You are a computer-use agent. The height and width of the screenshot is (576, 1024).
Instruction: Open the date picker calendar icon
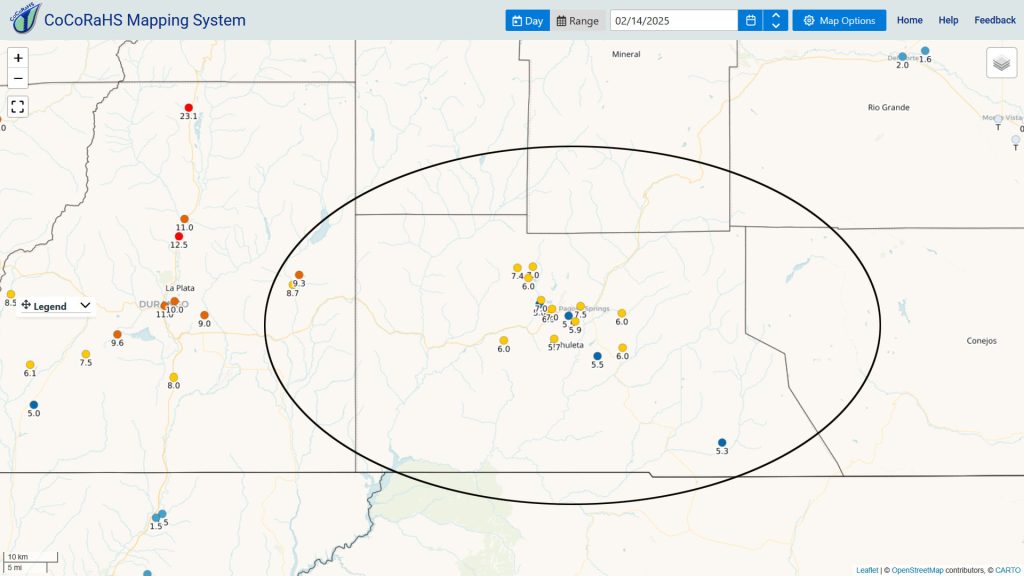coord(750,20)
